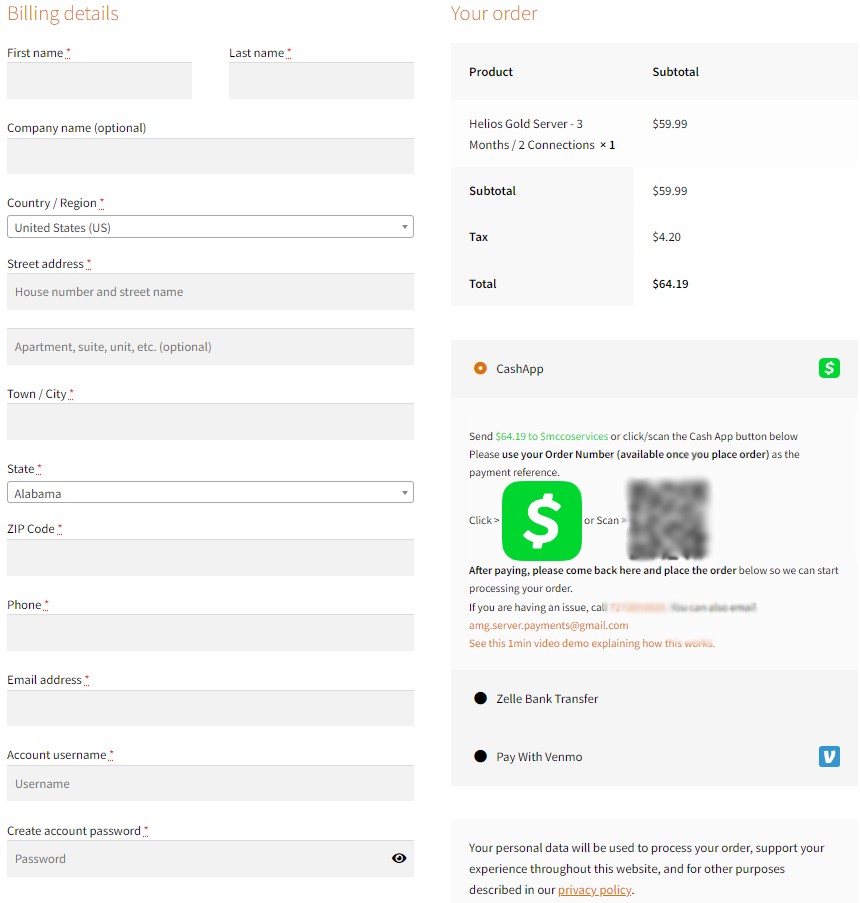Click the amg.server.payments@gmail.com email link
Image resolution: width=860 pixels, height=903 pixels.
point(548,625)
